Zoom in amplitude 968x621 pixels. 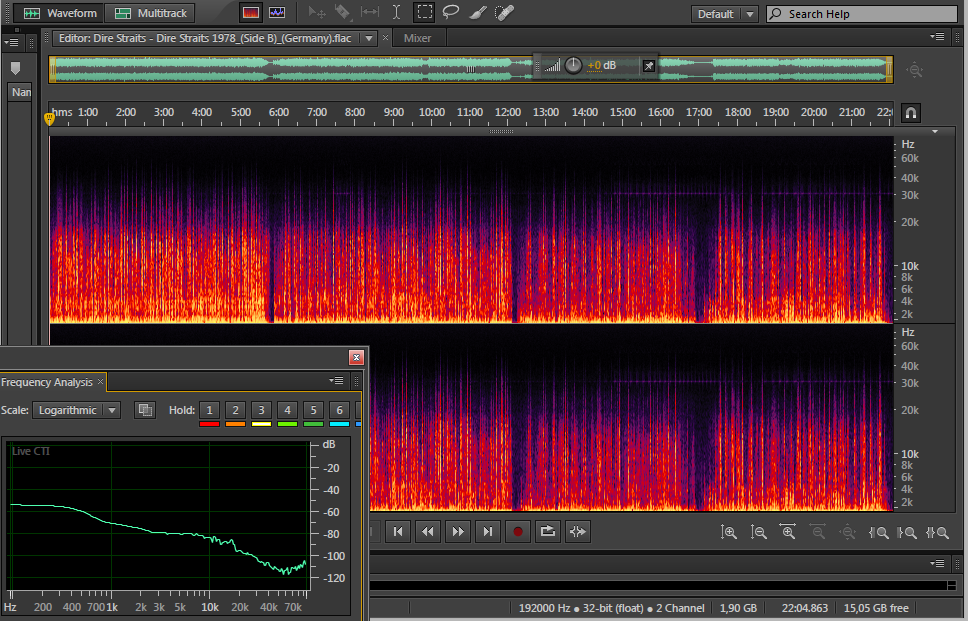[728, 532]
